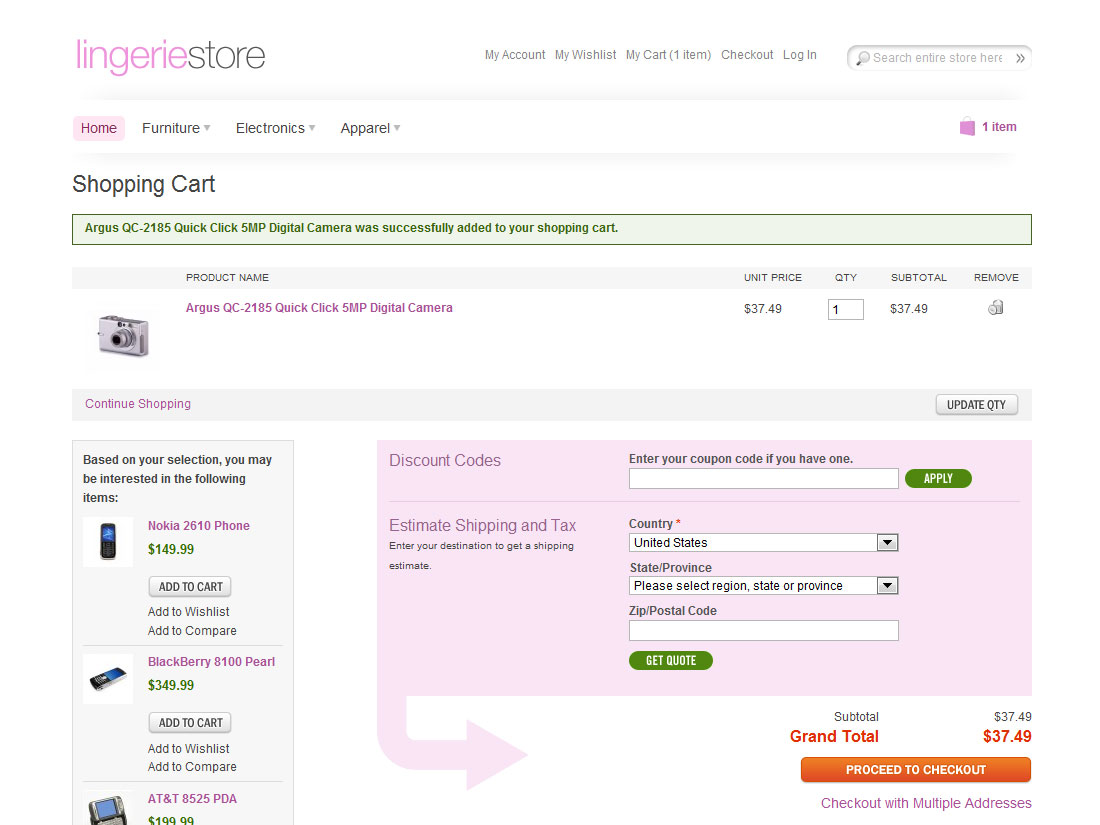This screenshot has height=825, width=1100.
Task: Click the Get Quote button
Action: (x=671, y=661)
